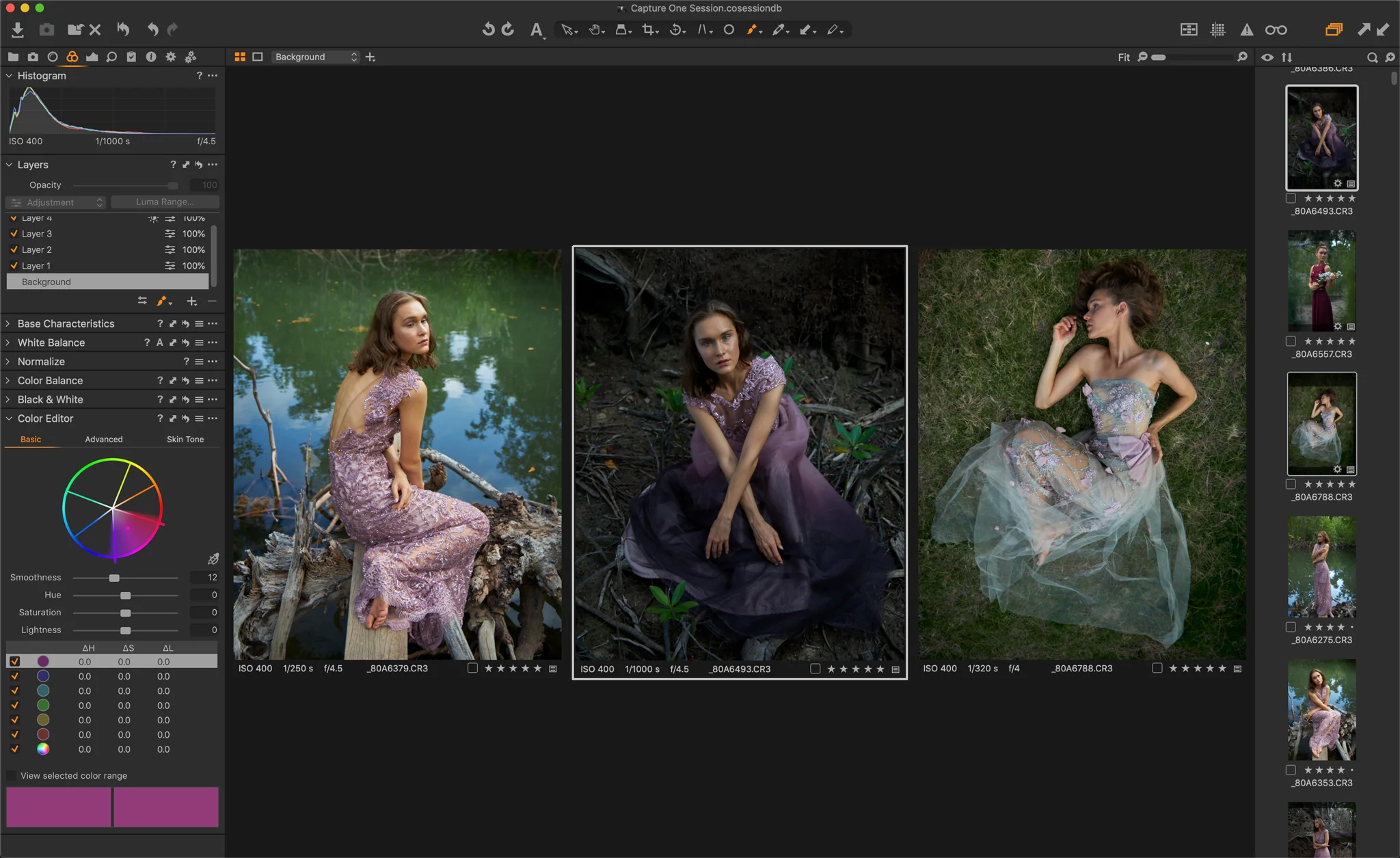Open the Output gear tool tab
This screenshot has width=1400, height=858.
pos(171,57)
